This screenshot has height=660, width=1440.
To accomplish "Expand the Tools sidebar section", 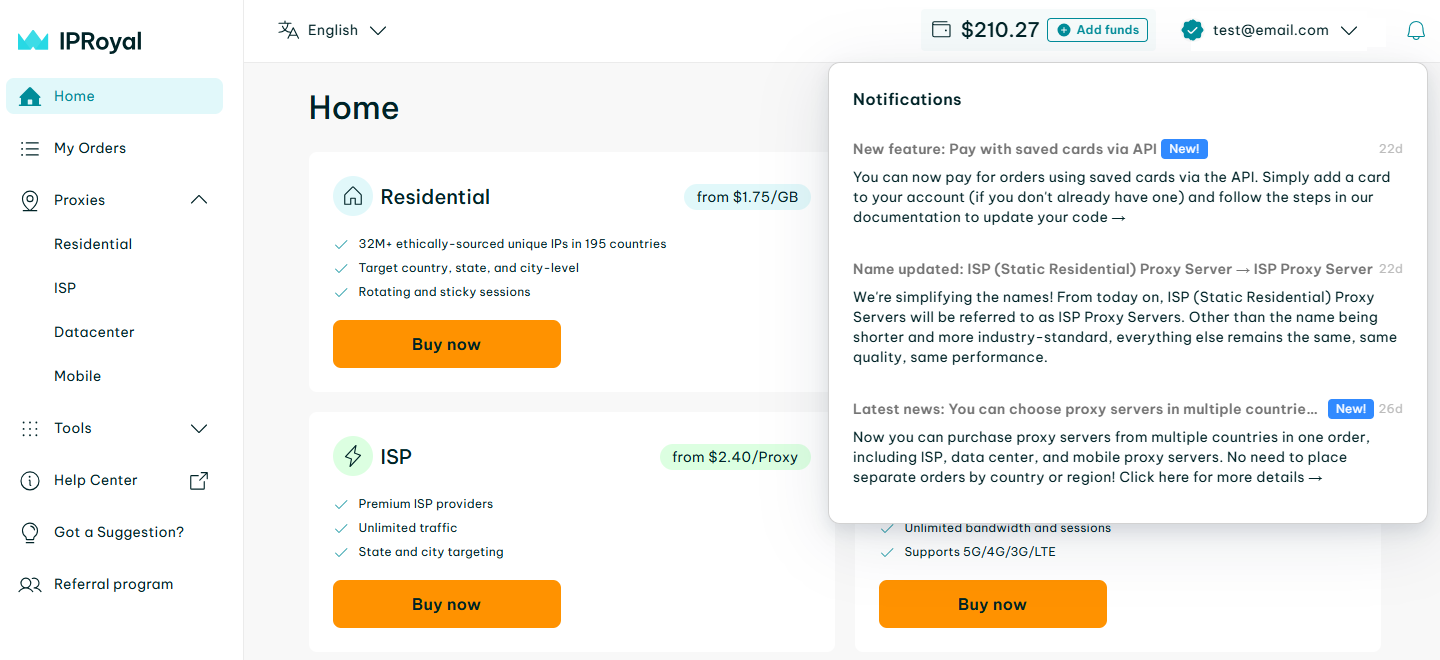I will 199,428.
